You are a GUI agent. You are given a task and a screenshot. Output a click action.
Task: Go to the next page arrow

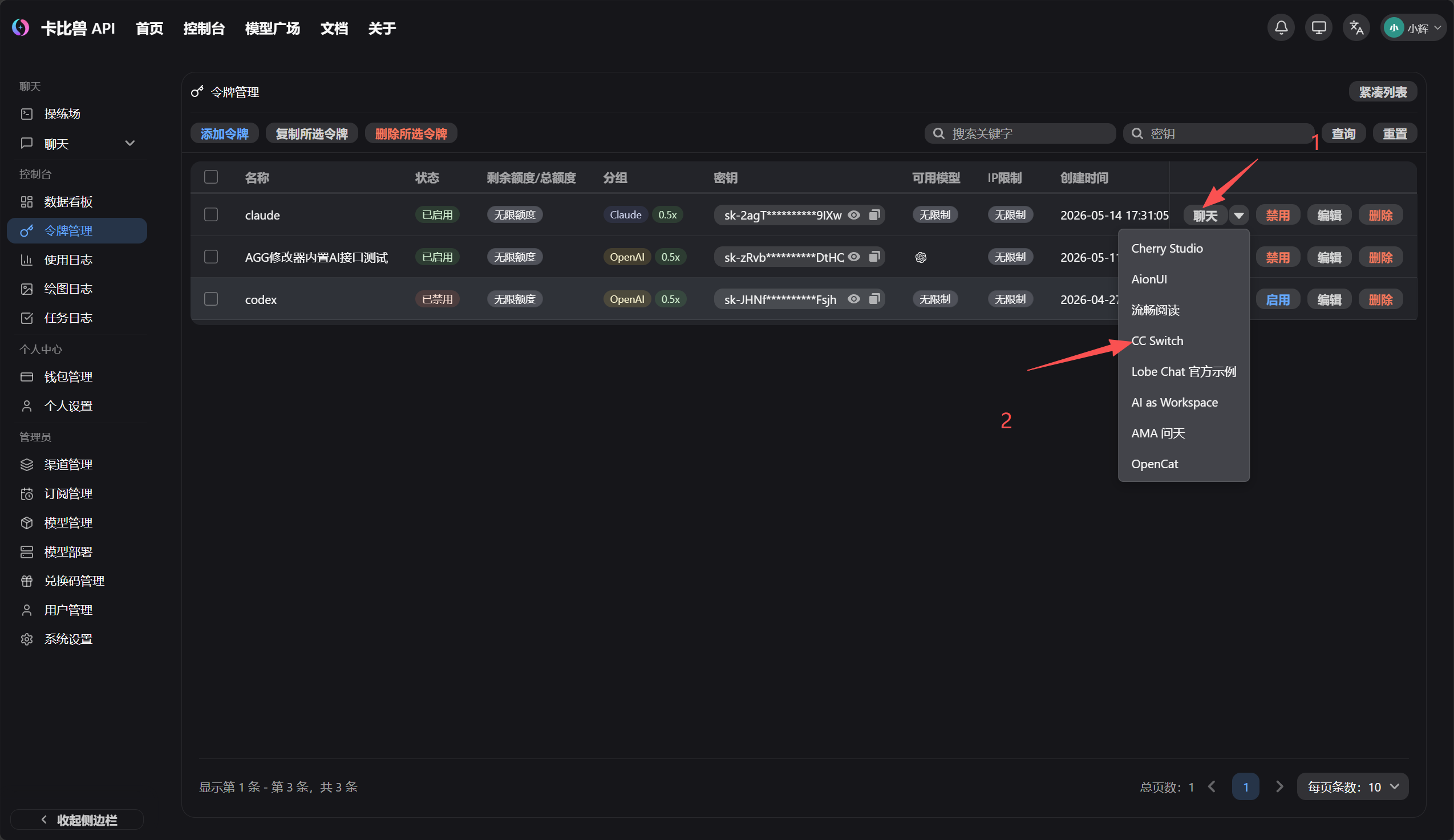[1279, 787]
